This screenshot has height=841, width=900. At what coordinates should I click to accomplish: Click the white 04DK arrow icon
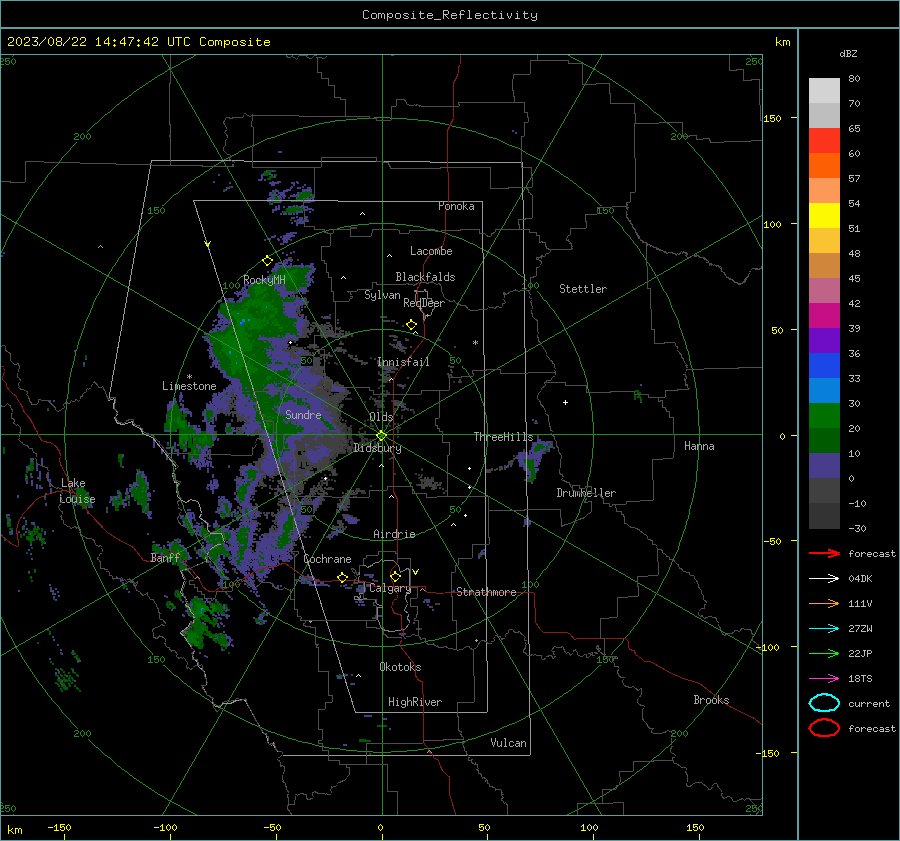824,579
